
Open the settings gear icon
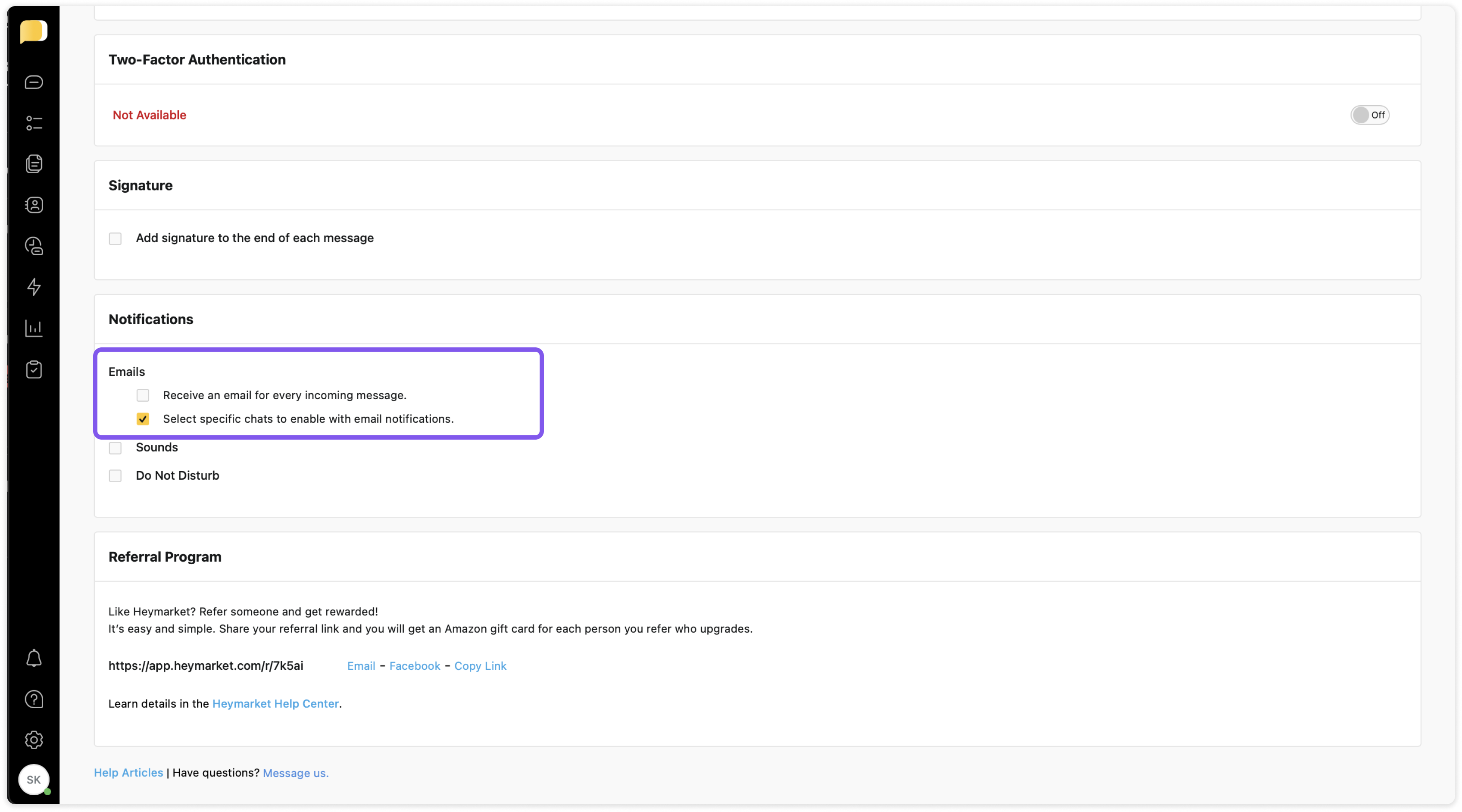coord(34,740)
